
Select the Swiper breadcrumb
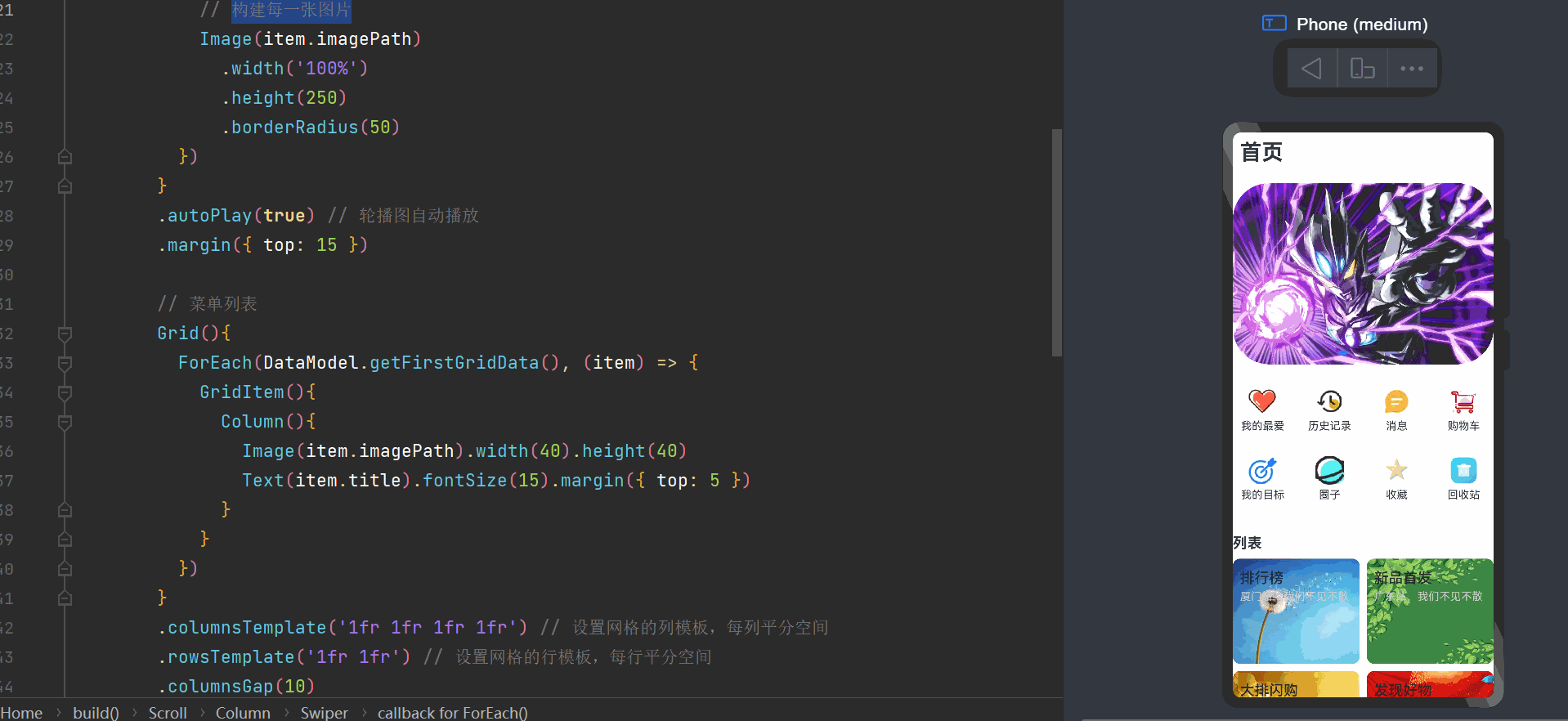point(324,713)
